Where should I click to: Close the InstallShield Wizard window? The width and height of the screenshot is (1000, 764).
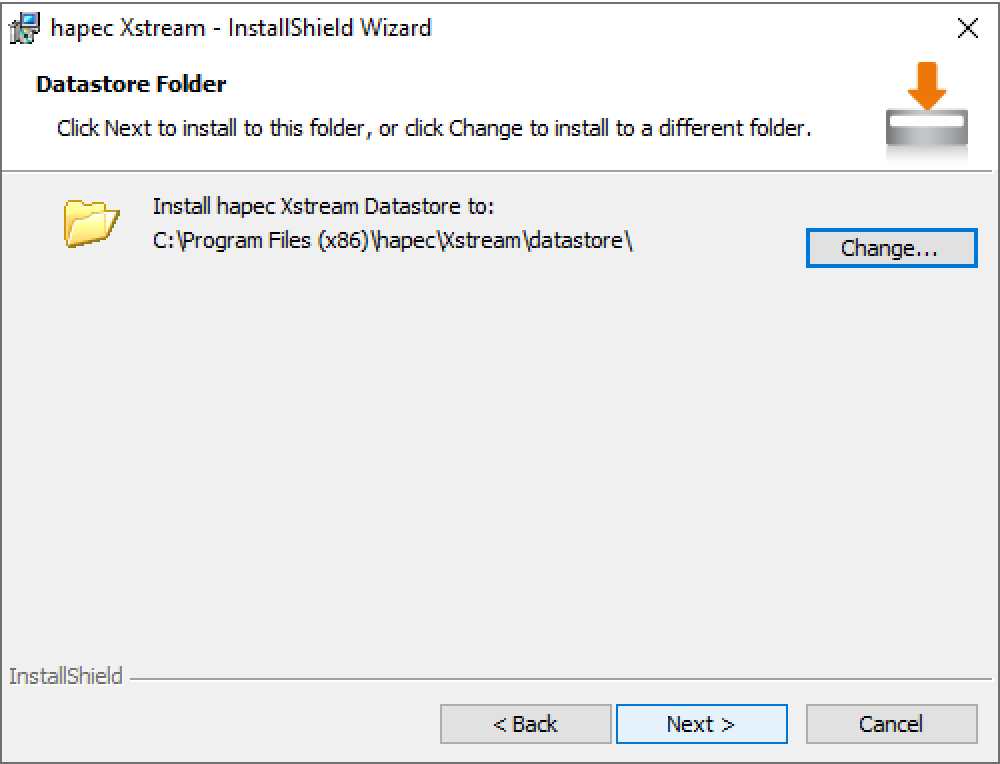point(967,28)
